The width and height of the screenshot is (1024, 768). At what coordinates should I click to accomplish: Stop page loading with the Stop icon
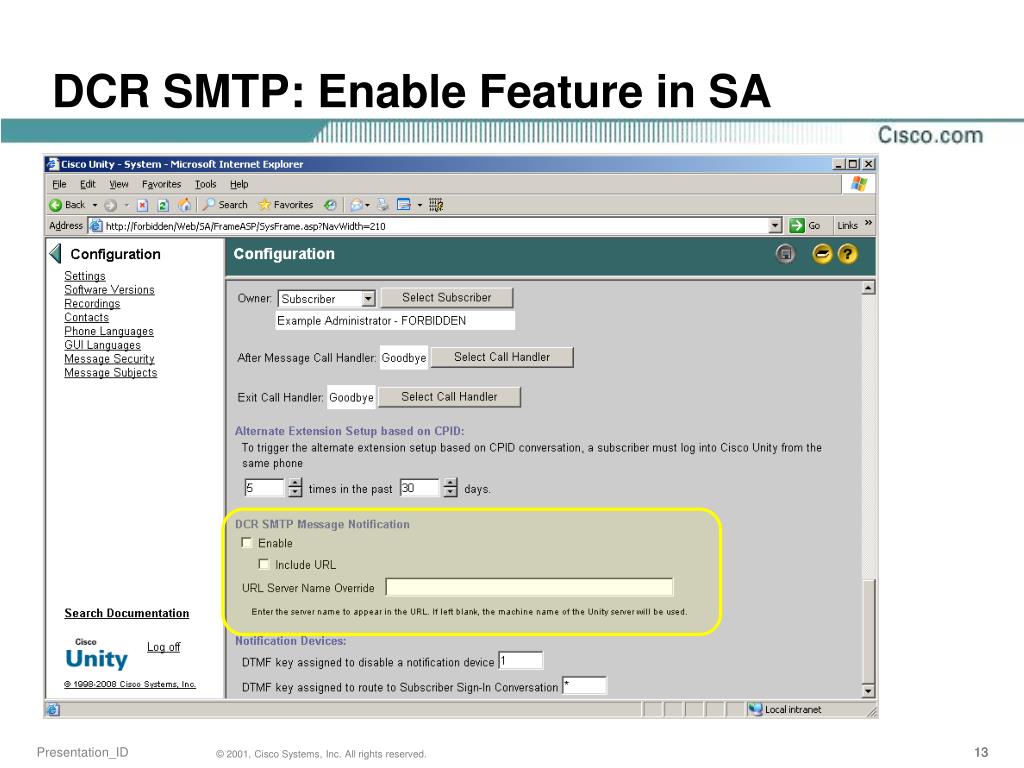point(142,205)
